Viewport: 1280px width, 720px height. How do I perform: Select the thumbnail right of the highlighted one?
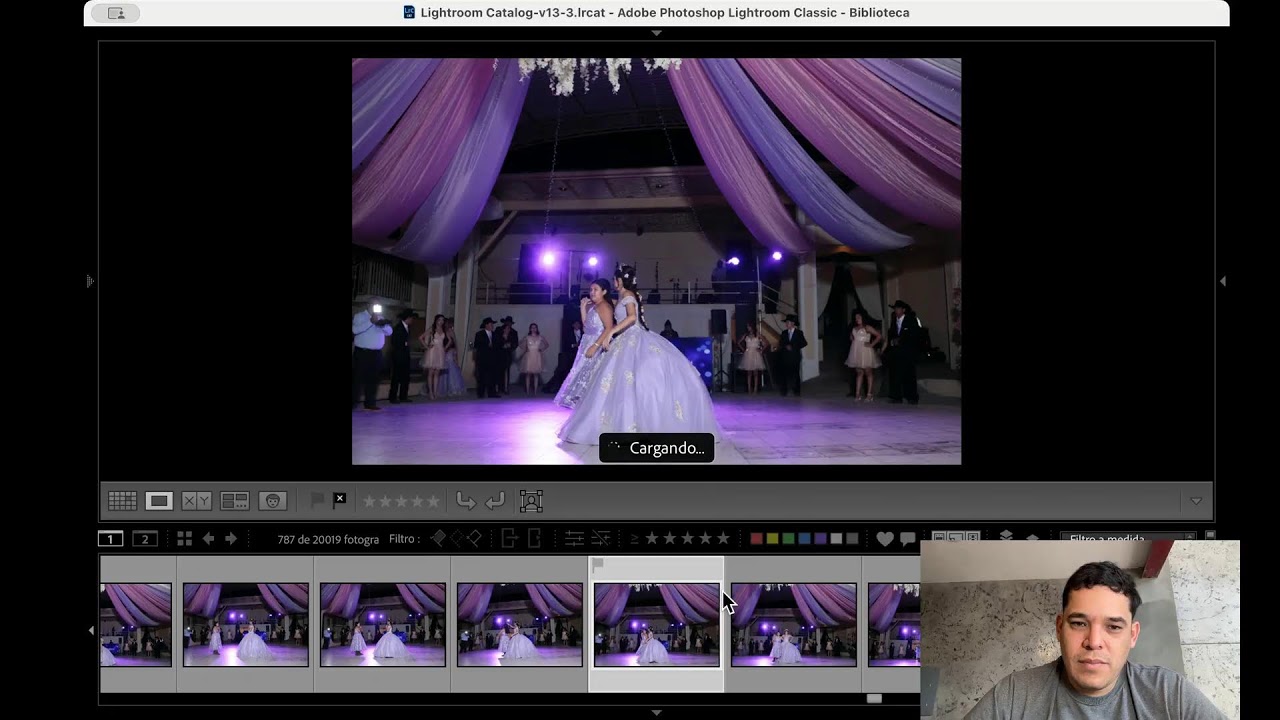tap(793, 625)
